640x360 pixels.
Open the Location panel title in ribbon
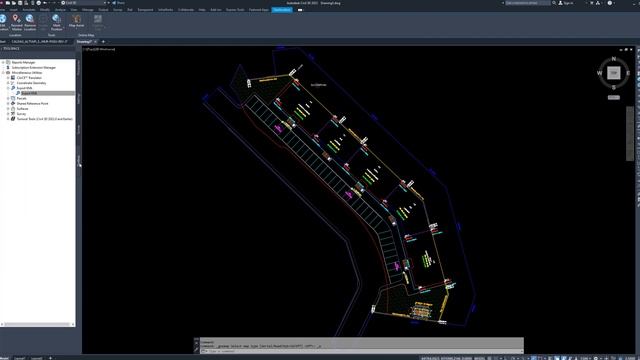[x=15, y=35]
